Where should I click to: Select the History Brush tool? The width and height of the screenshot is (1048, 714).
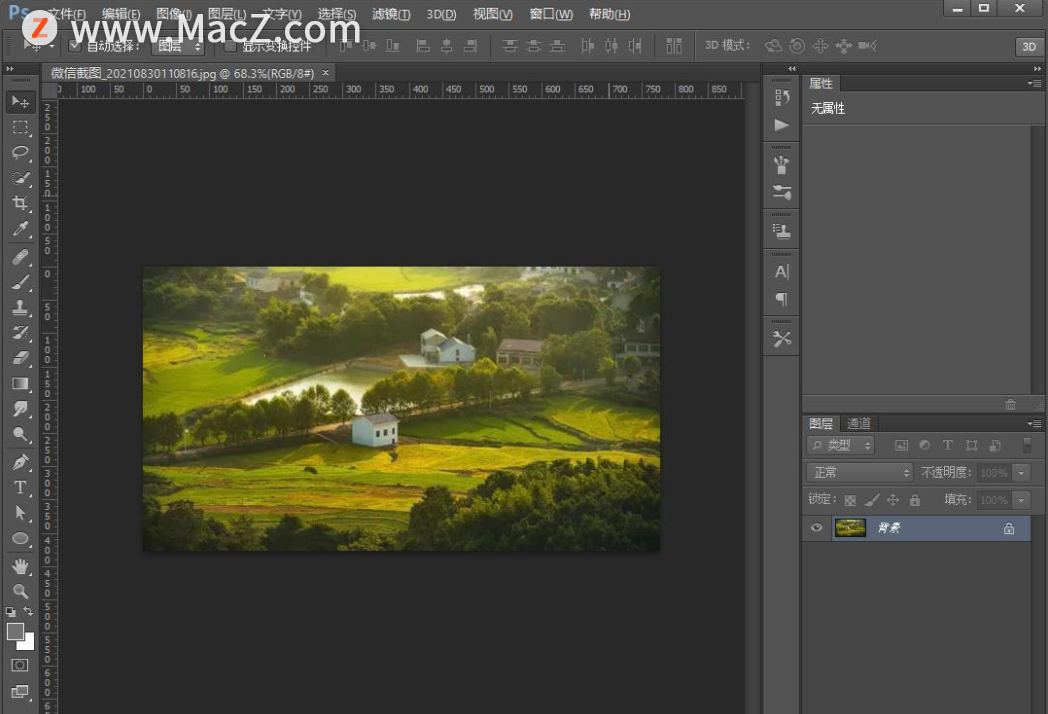[20, 333]
